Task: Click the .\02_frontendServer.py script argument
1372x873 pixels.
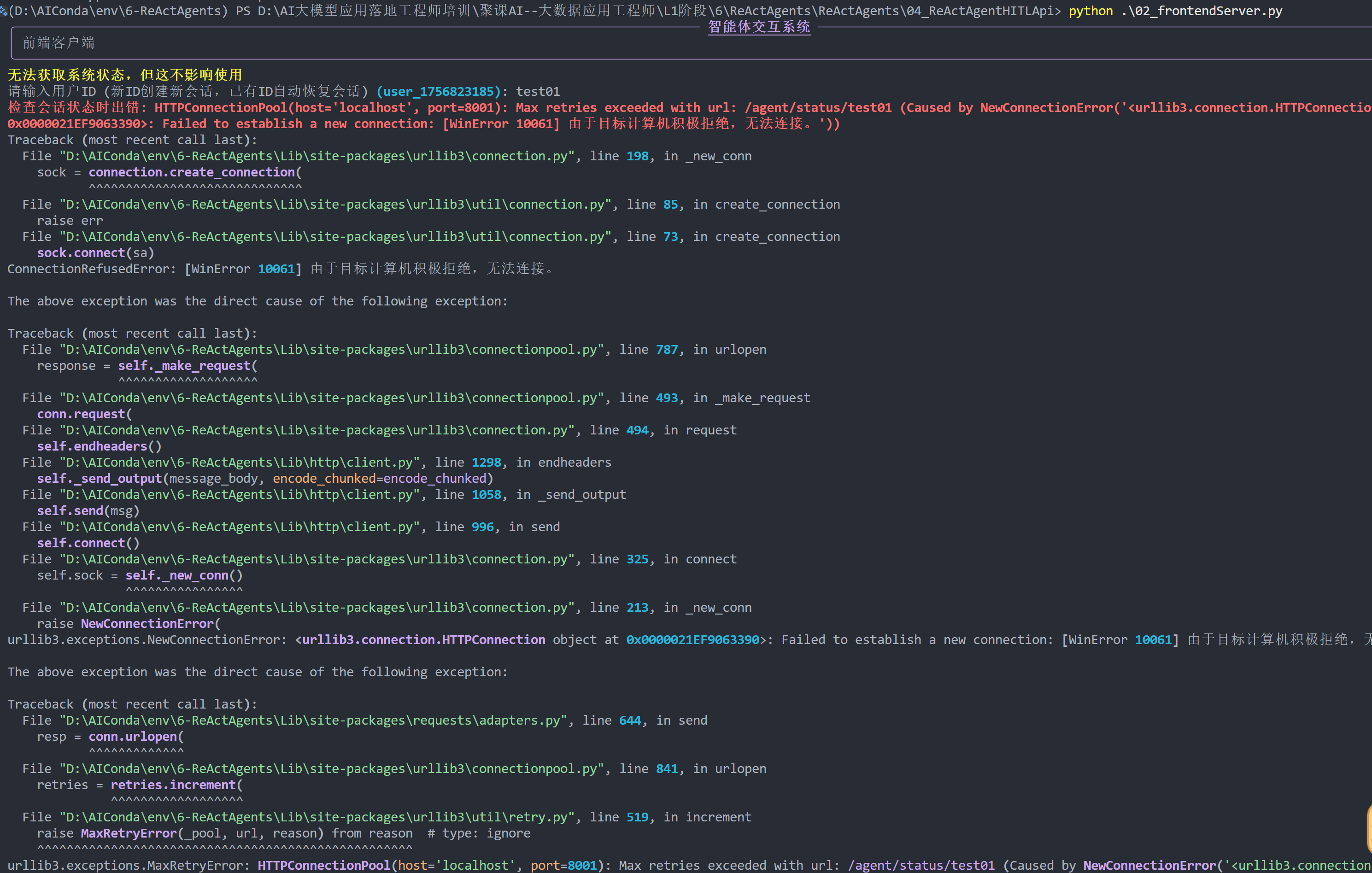Action: tap(1202, 11)
